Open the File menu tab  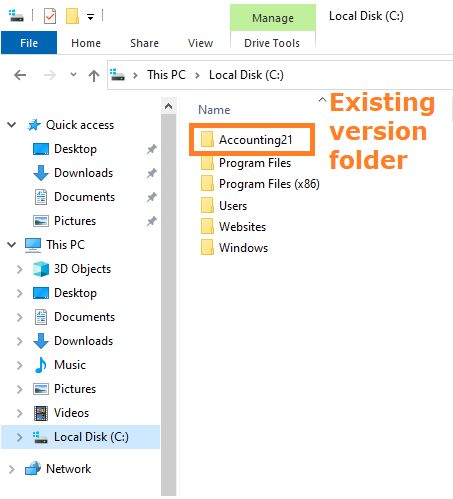pos(29,43)
